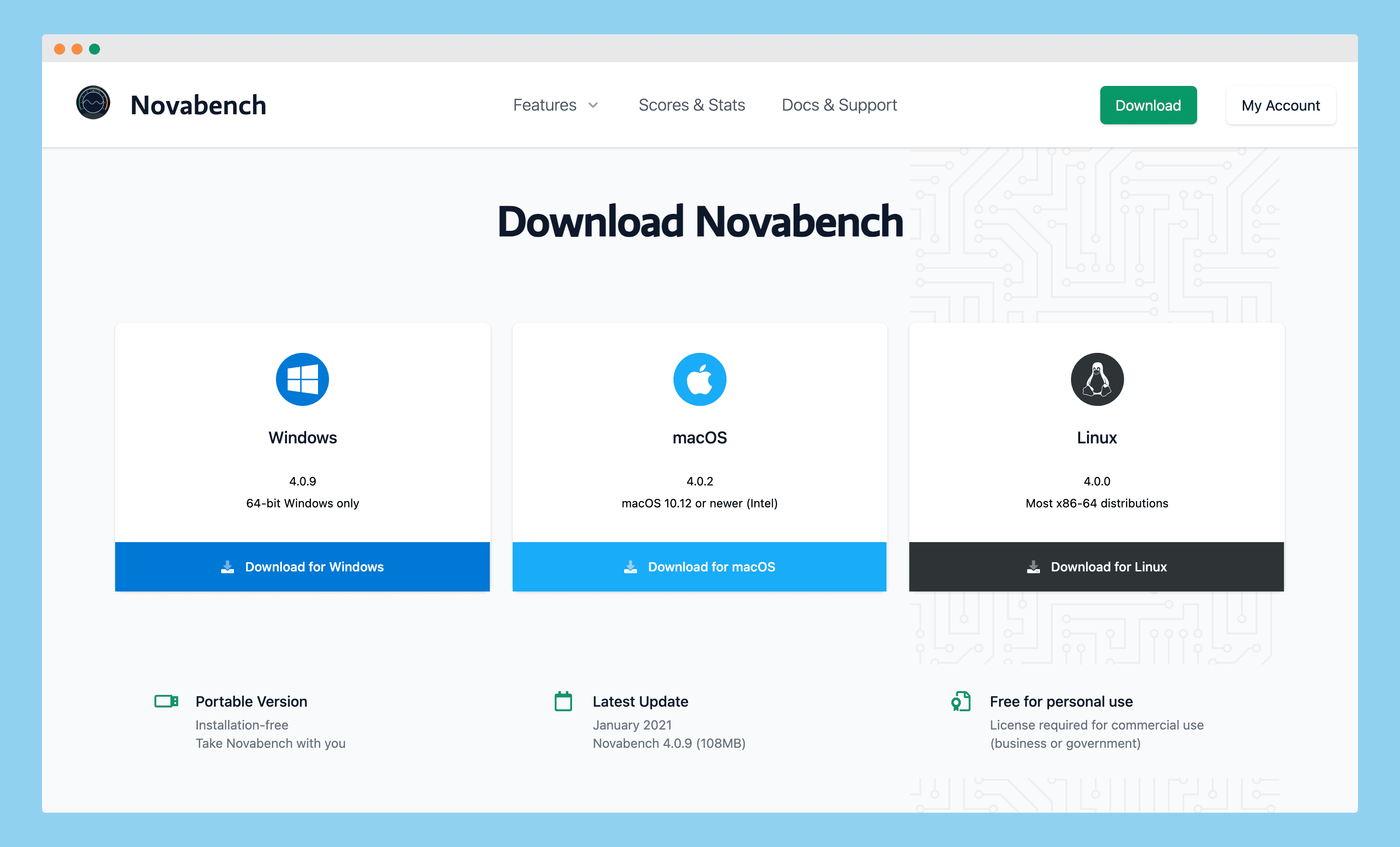Click the Novabench site title text

coord(198,105)
